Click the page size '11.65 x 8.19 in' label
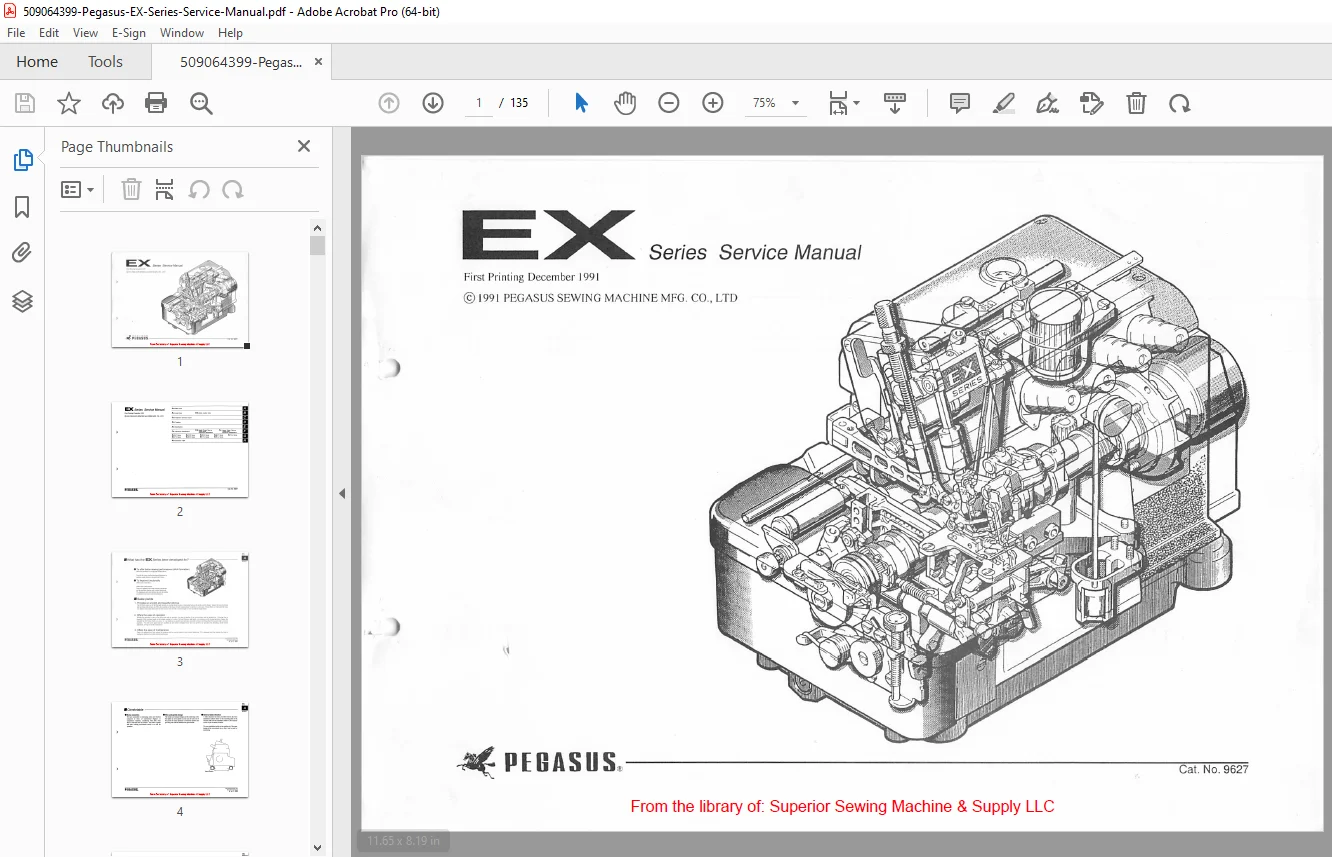This screenshot has height=857, width=1332. coord(401,841)
